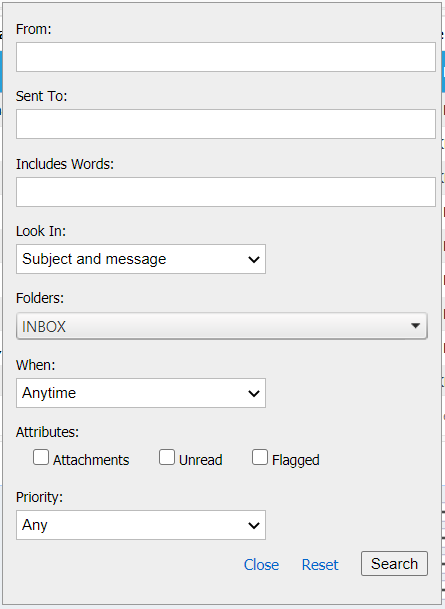Screen dimensions: 445x609
Task: Click the "Folders:" label text
Action: click(x=40, y=298)
